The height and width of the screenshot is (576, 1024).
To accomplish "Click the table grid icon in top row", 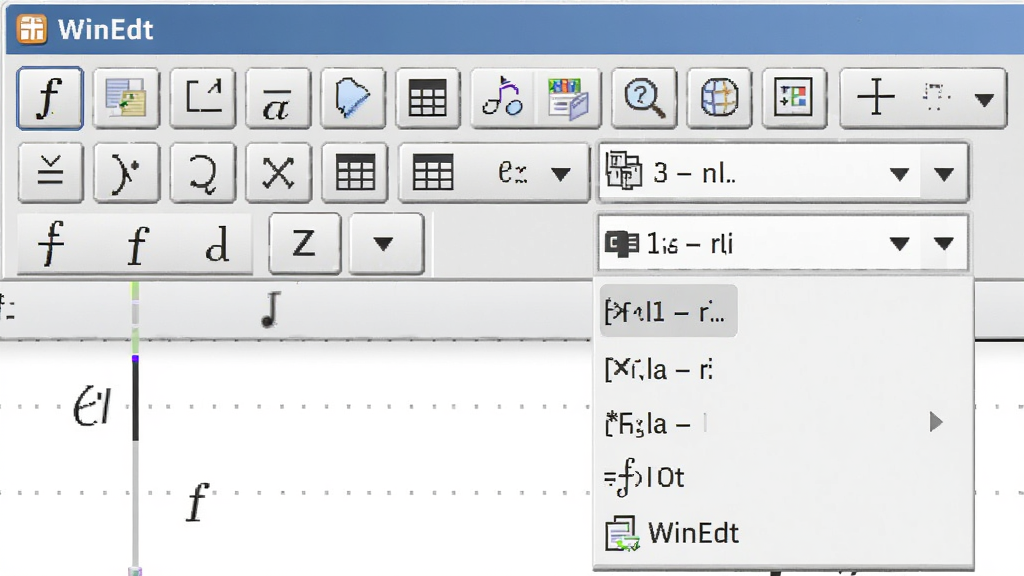I will click(x=428, y=98).
